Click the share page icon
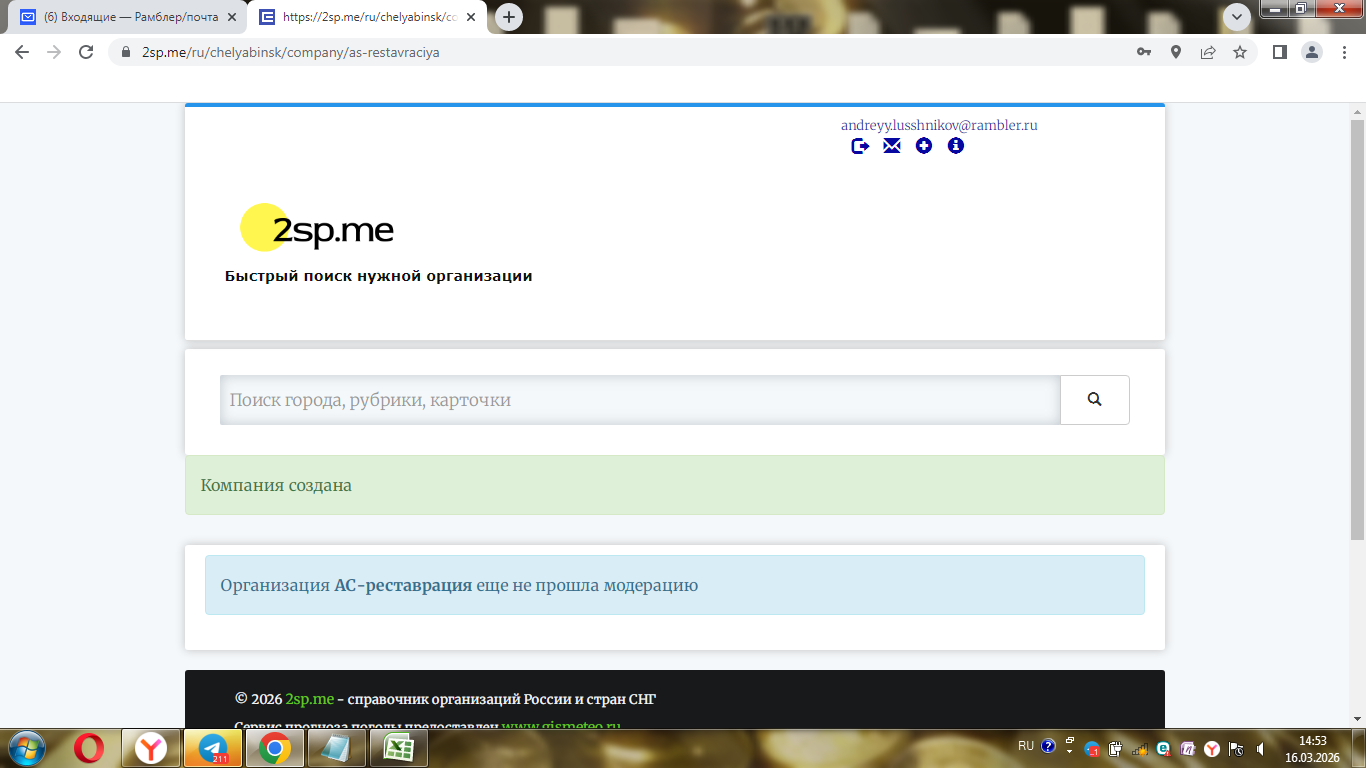This screenshot has height=768, width=1366. [1208, 52]
